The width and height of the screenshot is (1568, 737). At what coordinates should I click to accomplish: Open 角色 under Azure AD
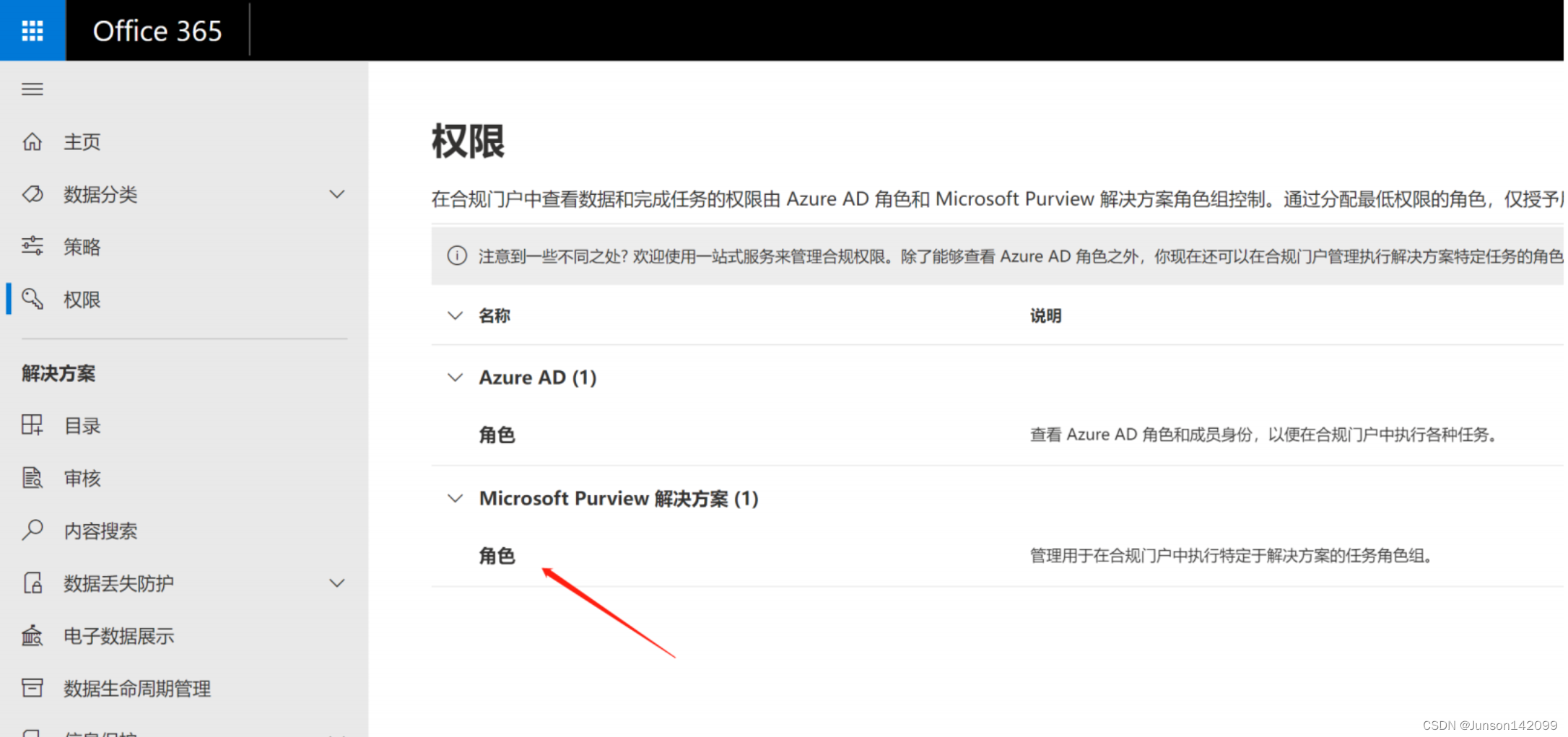click(497, 435)
